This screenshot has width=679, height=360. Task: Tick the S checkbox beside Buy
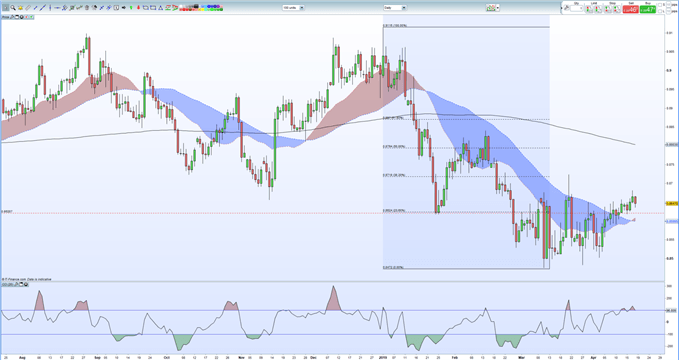[660, 5]
